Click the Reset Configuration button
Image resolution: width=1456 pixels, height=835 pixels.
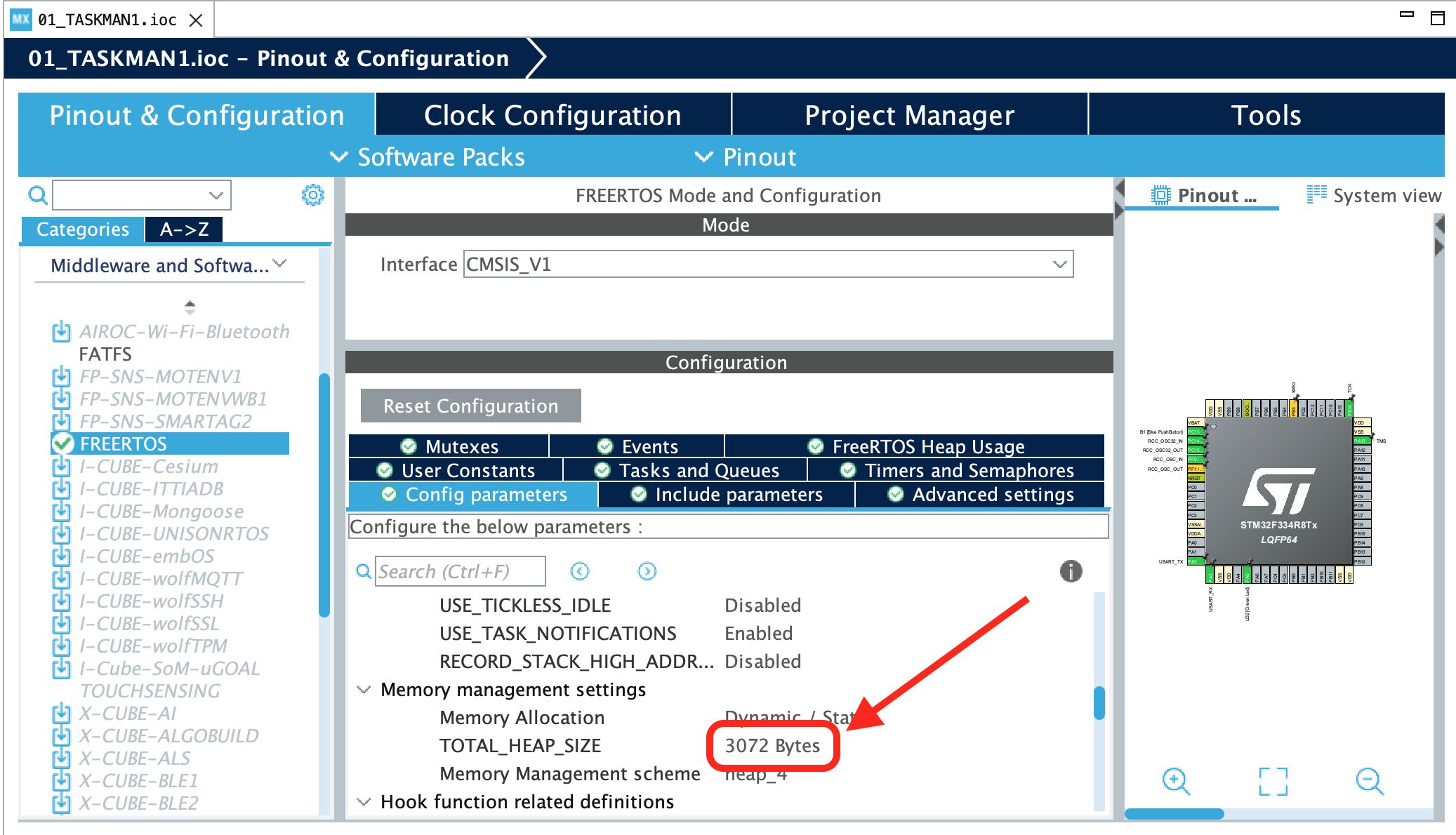470,406
